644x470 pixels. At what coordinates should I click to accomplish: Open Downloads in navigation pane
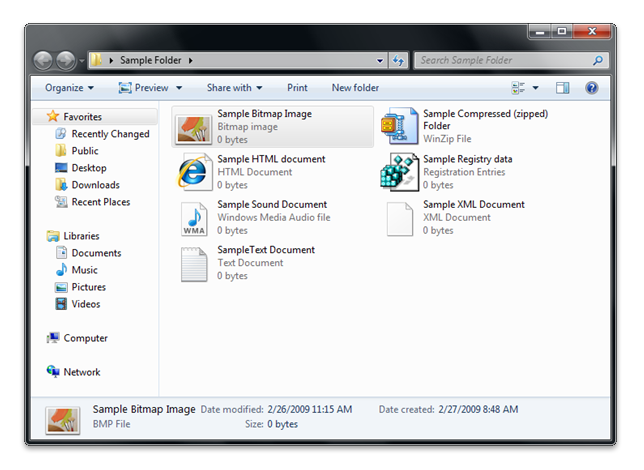96,185
